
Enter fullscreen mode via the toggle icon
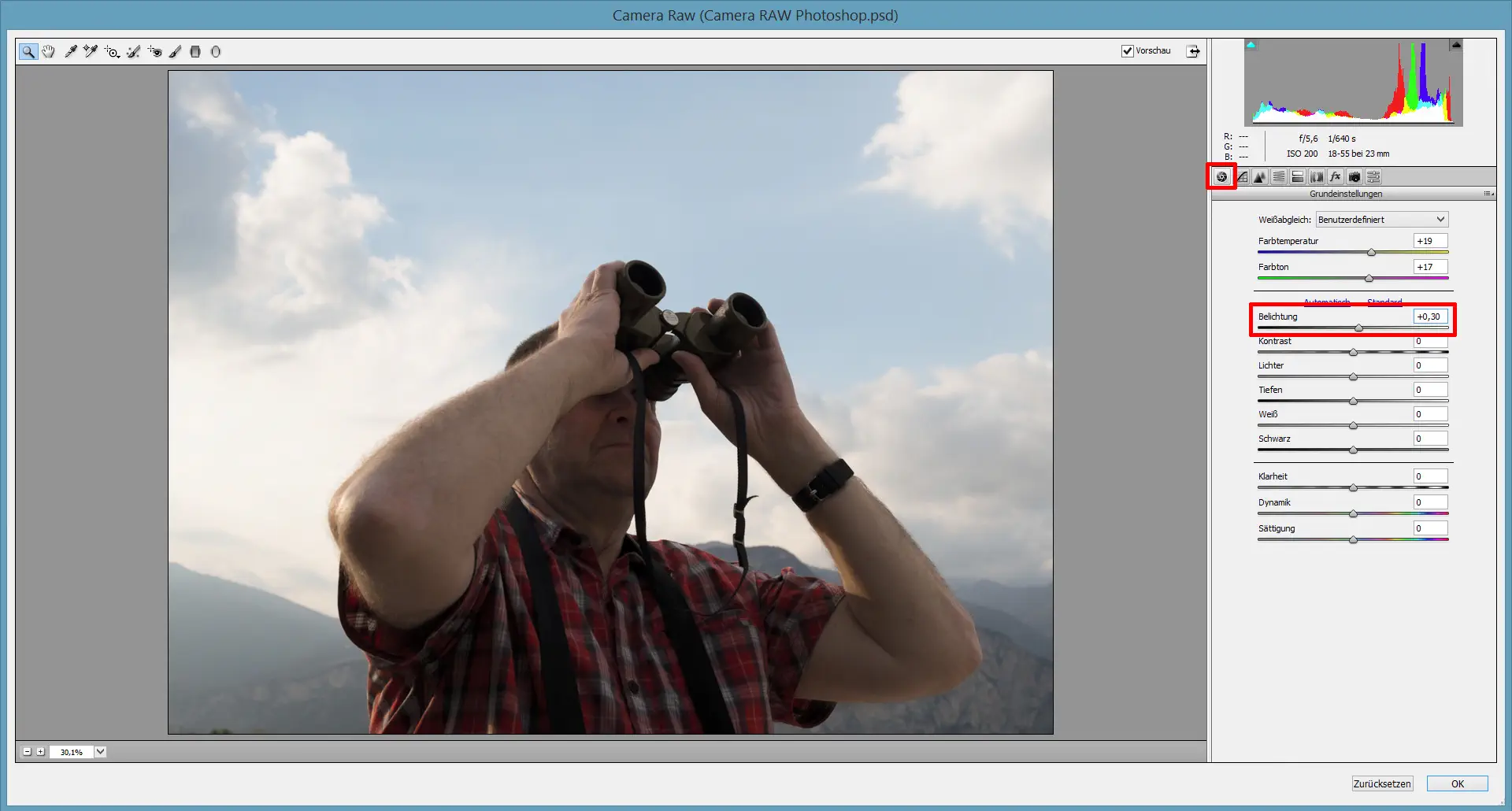click(x=1194, y=50)
